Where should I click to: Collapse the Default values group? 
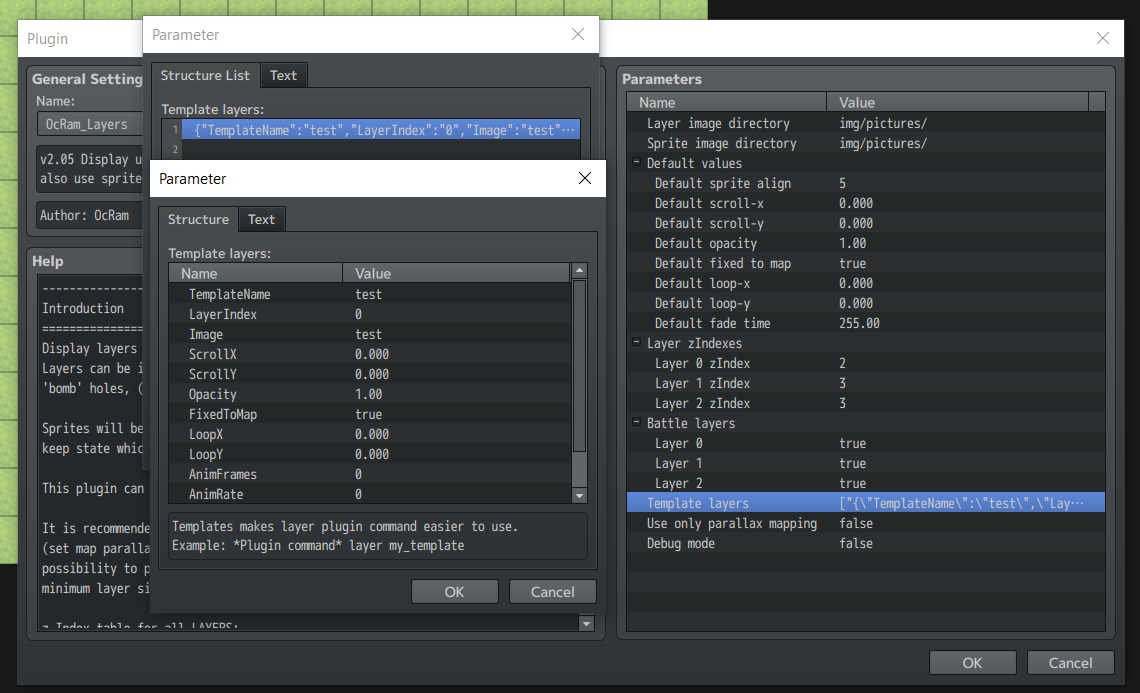tap(636, 163)
